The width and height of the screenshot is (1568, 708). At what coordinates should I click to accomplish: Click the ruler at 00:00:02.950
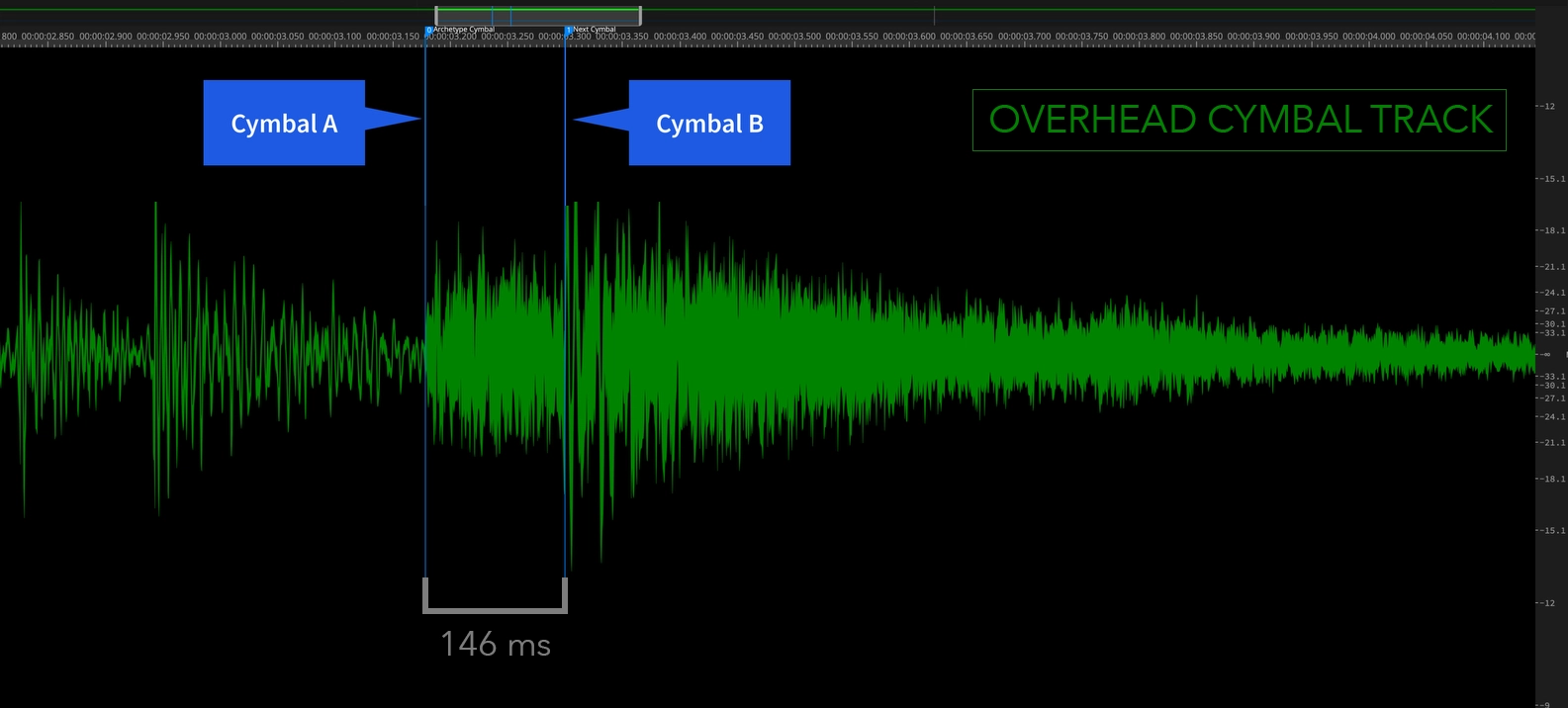coord(163,37)
